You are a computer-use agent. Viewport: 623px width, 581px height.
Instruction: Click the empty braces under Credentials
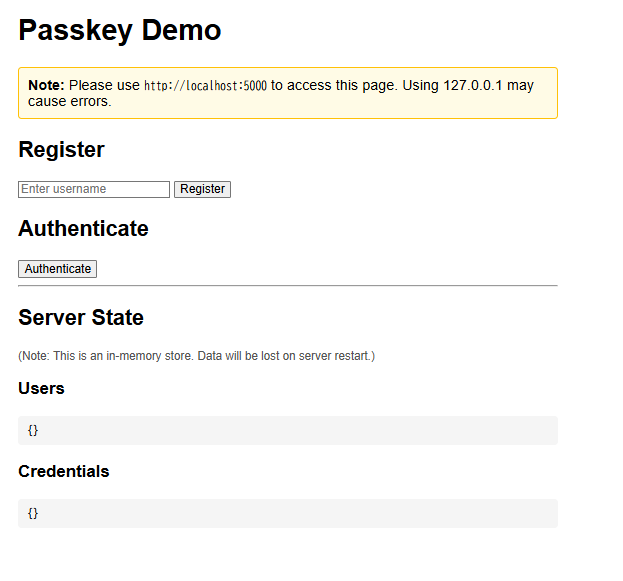[33, 513]
